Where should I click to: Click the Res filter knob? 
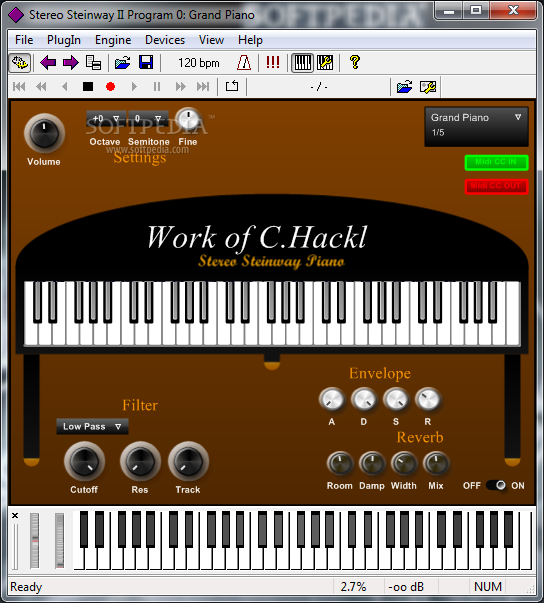coord(140,461)
